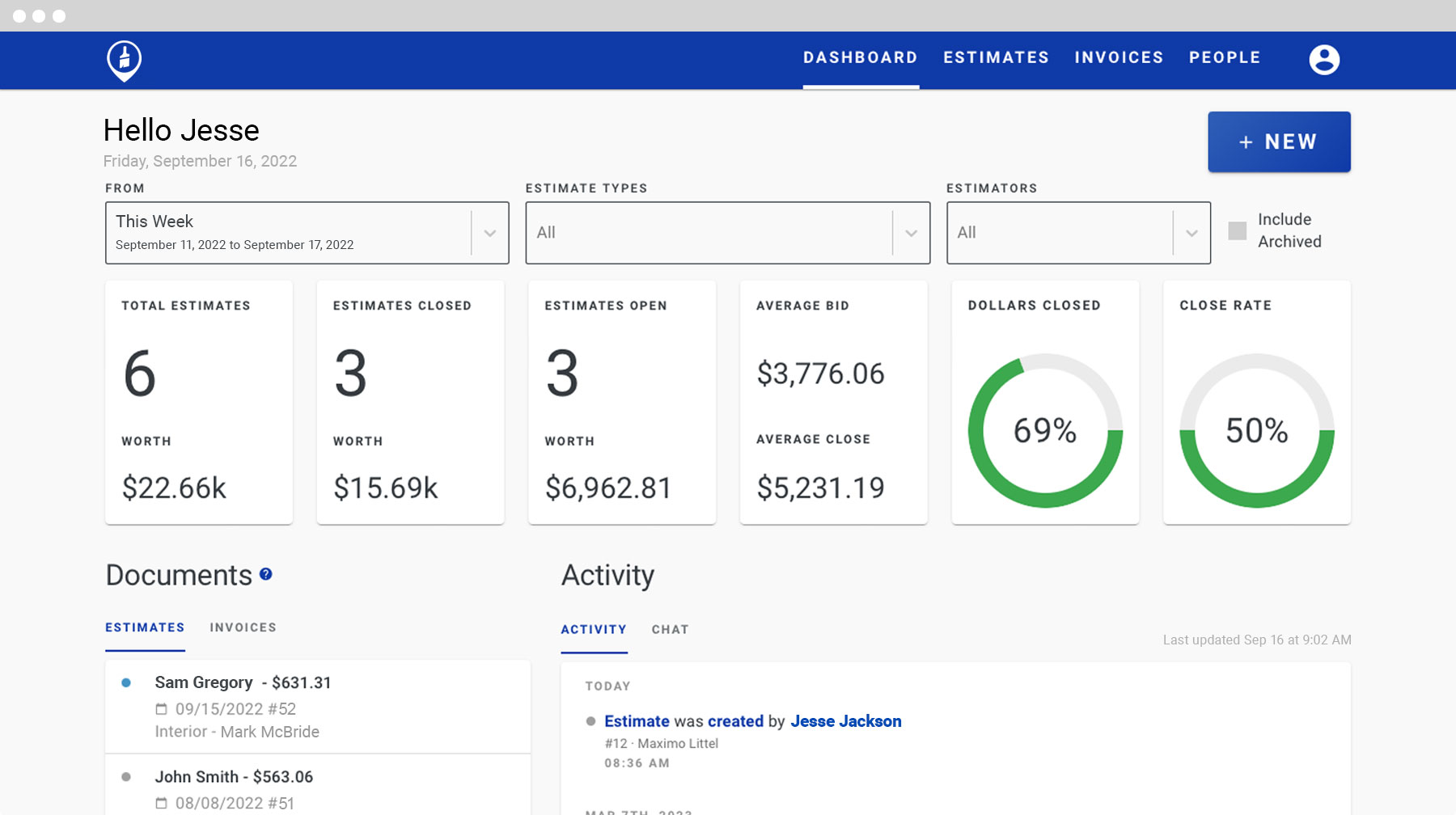The height and width of the screenshot is (815, 1456).
Task: Open the People nav tab
Action: coord(1225,57)
